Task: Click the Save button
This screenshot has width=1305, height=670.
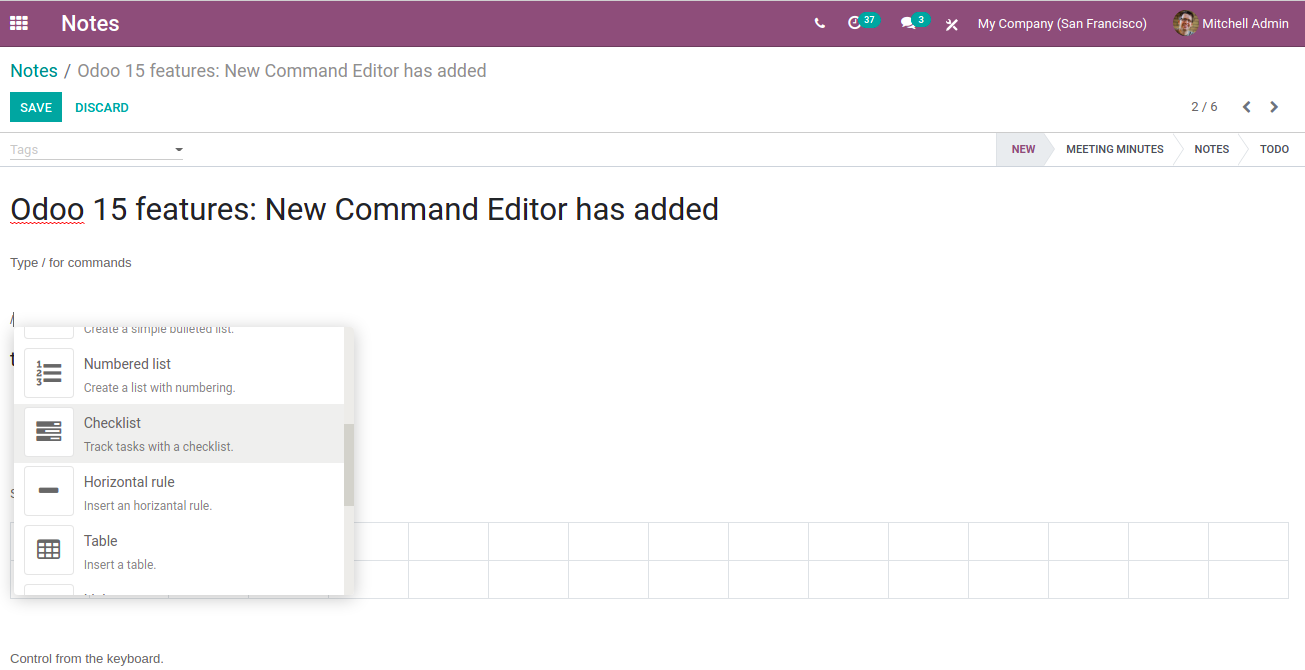Action: point(36,107)
